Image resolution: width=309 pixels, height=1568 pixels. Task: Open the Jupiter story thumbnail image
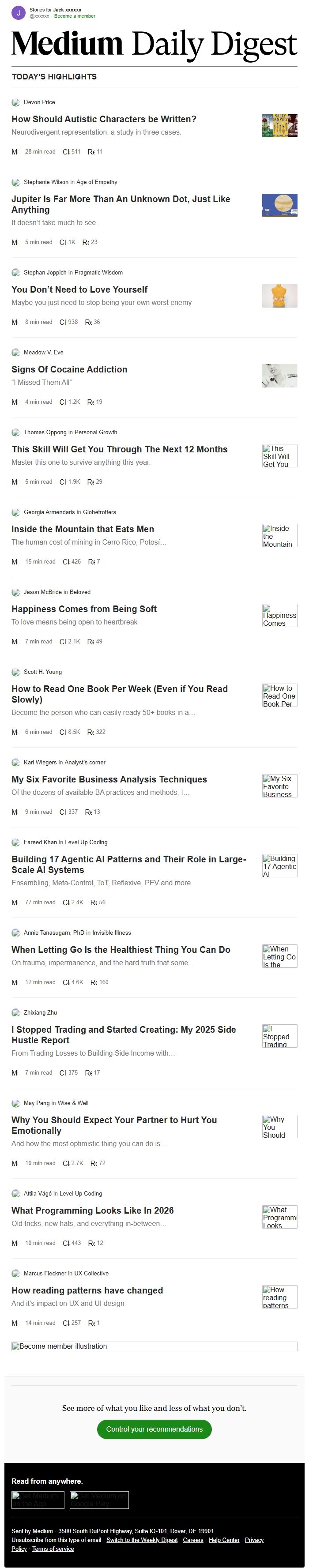[280, 205]
